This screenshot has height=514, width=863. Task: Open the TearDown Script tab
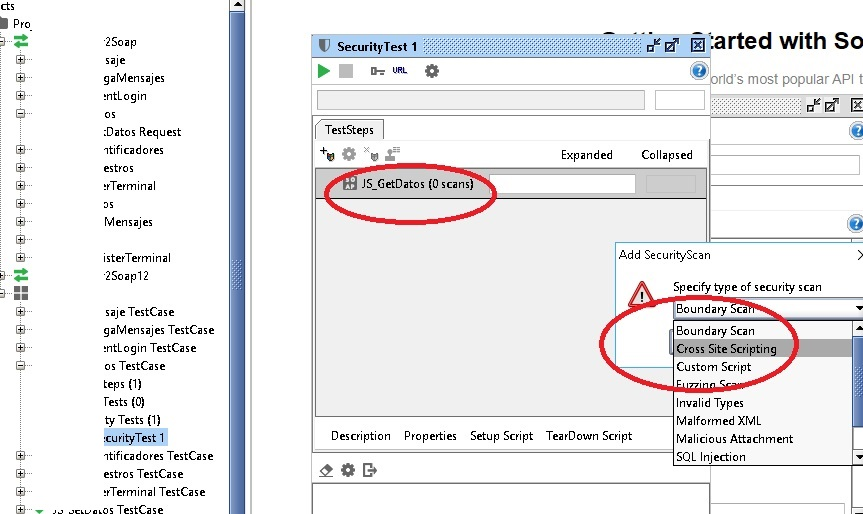(x=589, y=436)
